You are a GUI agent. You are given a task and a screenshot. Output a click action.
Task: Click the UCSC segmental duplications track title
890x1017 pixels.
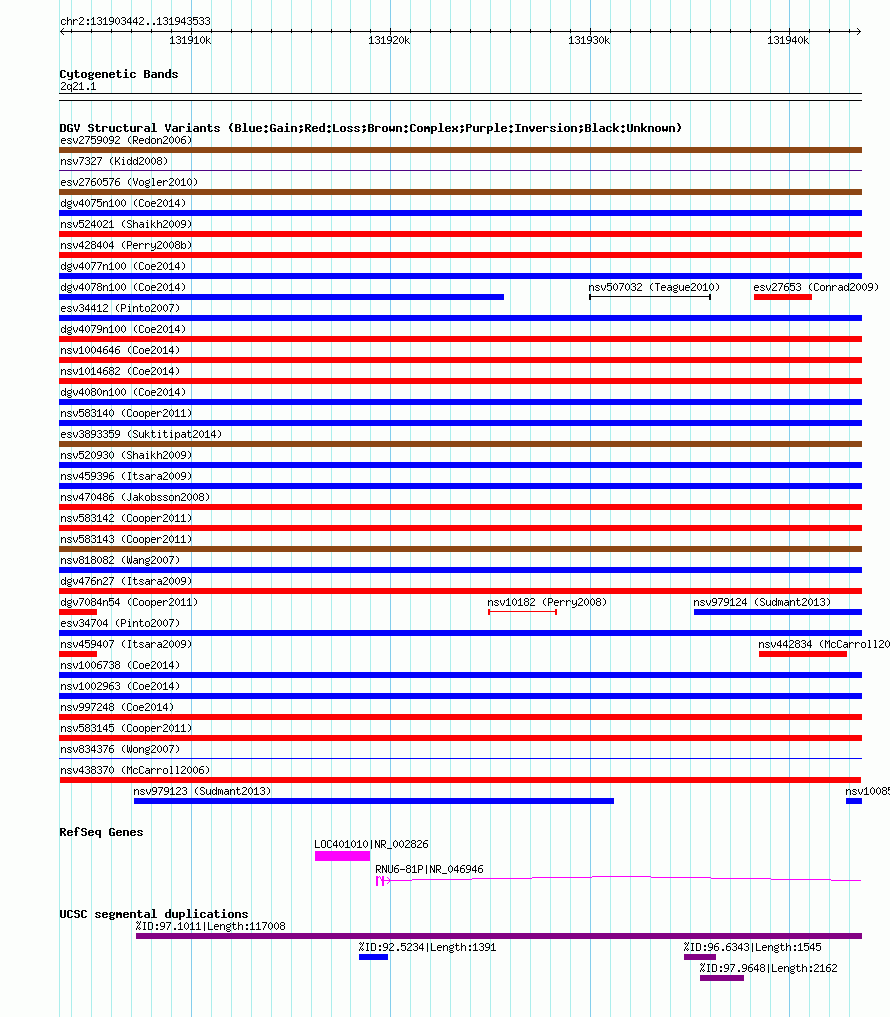(x=154, y=914)
